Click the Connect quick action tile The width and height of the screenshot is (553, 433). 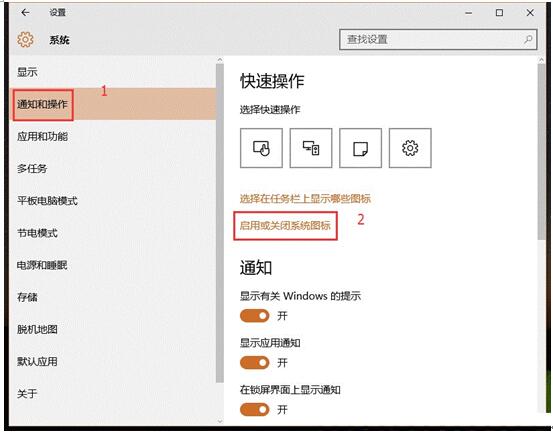coord(311,148)
